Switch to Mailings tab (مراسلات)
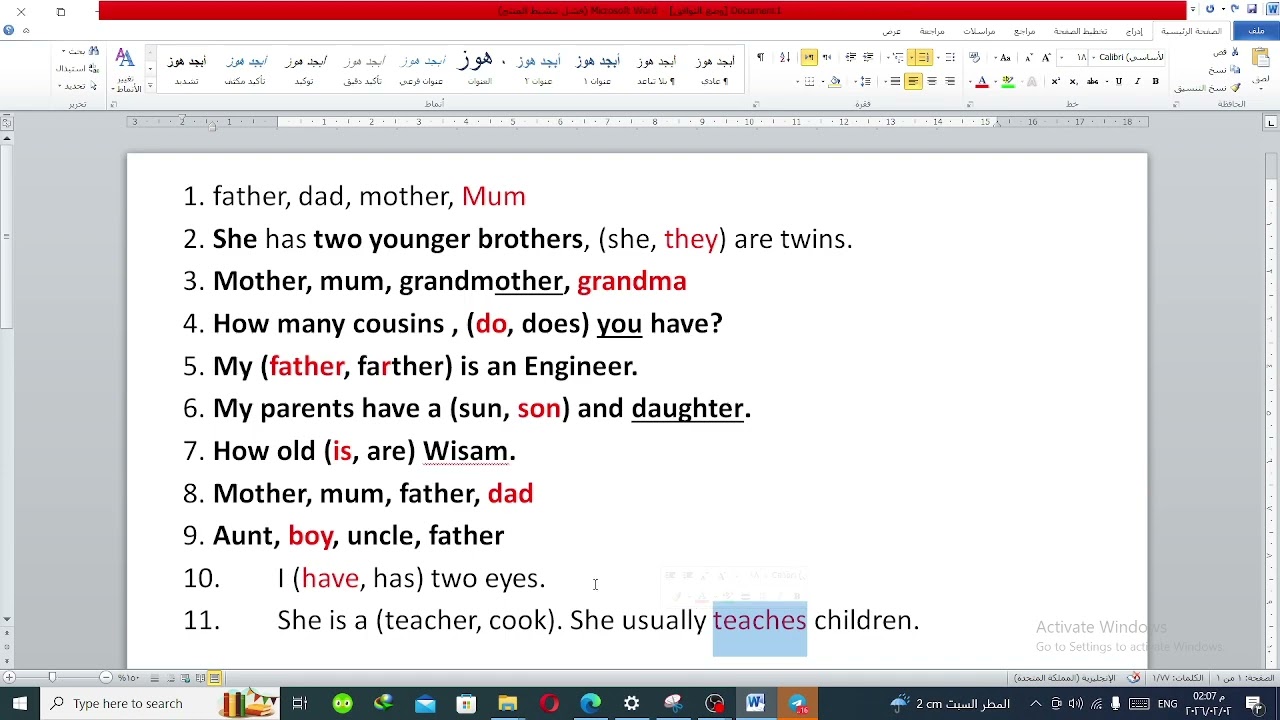Image resolution: width=1280 pixels, height=720 pixels. pos(979,31)
